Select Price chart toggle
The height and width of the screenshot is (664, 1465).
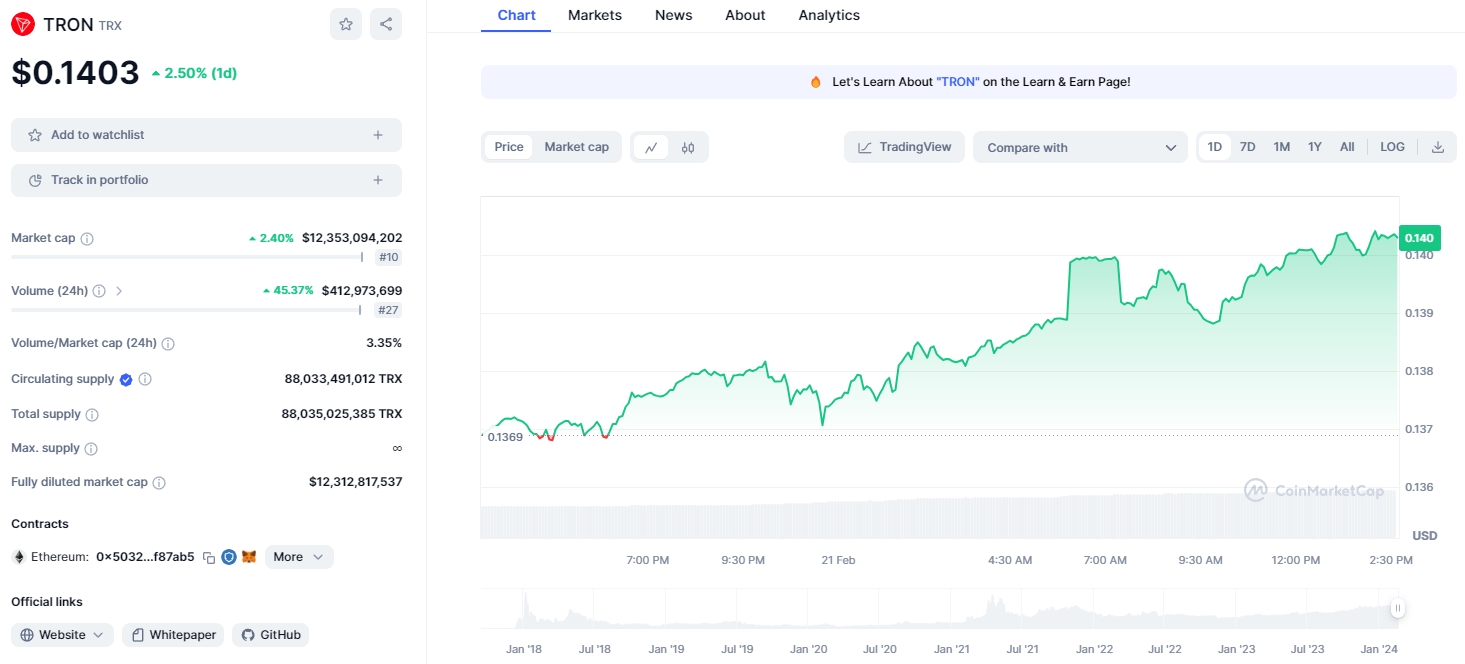(x=509, y=147)
